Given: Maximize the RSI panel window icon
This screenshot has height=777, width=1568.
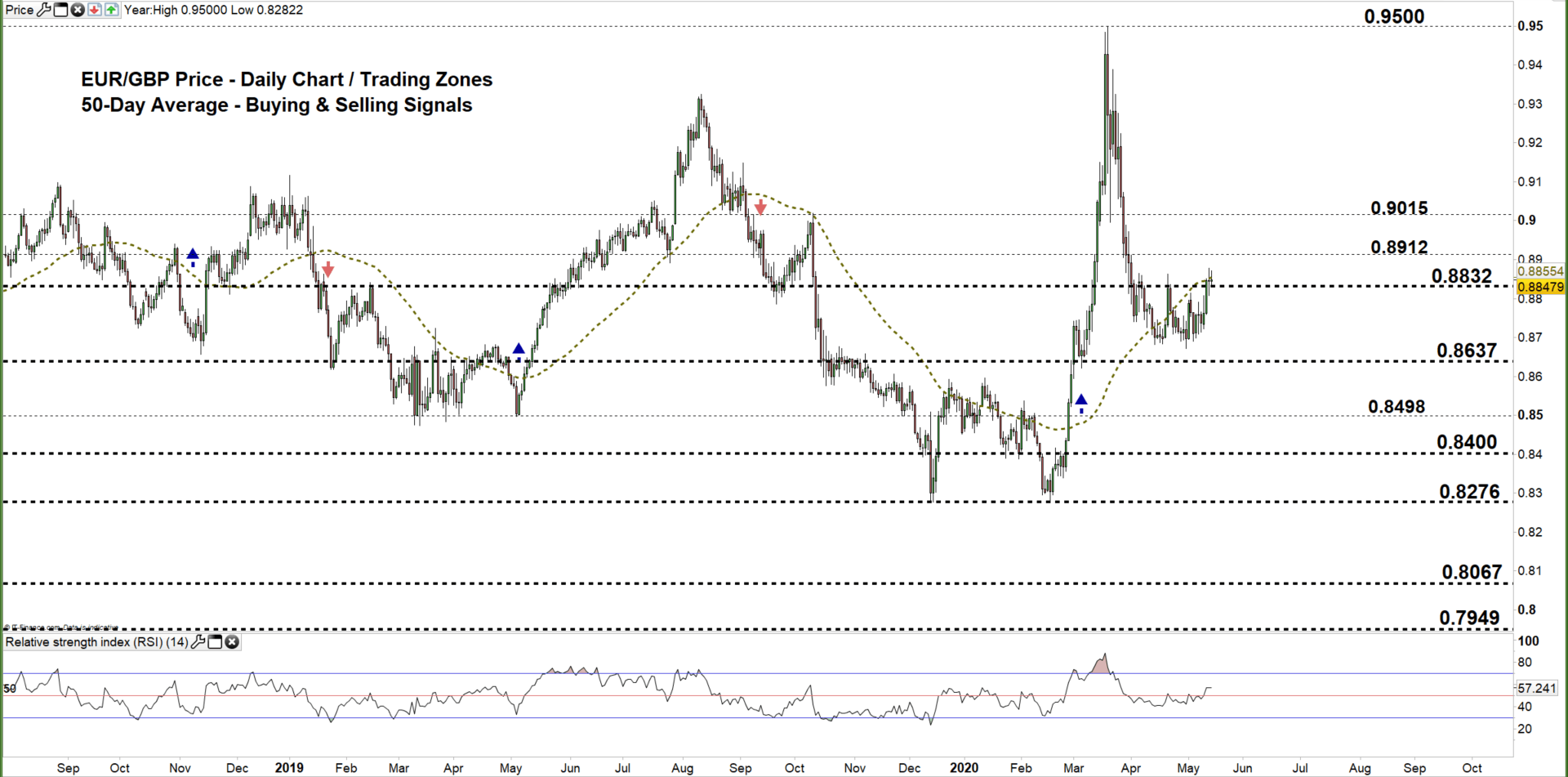Looking at the screenshot, I should click(215, 642).
